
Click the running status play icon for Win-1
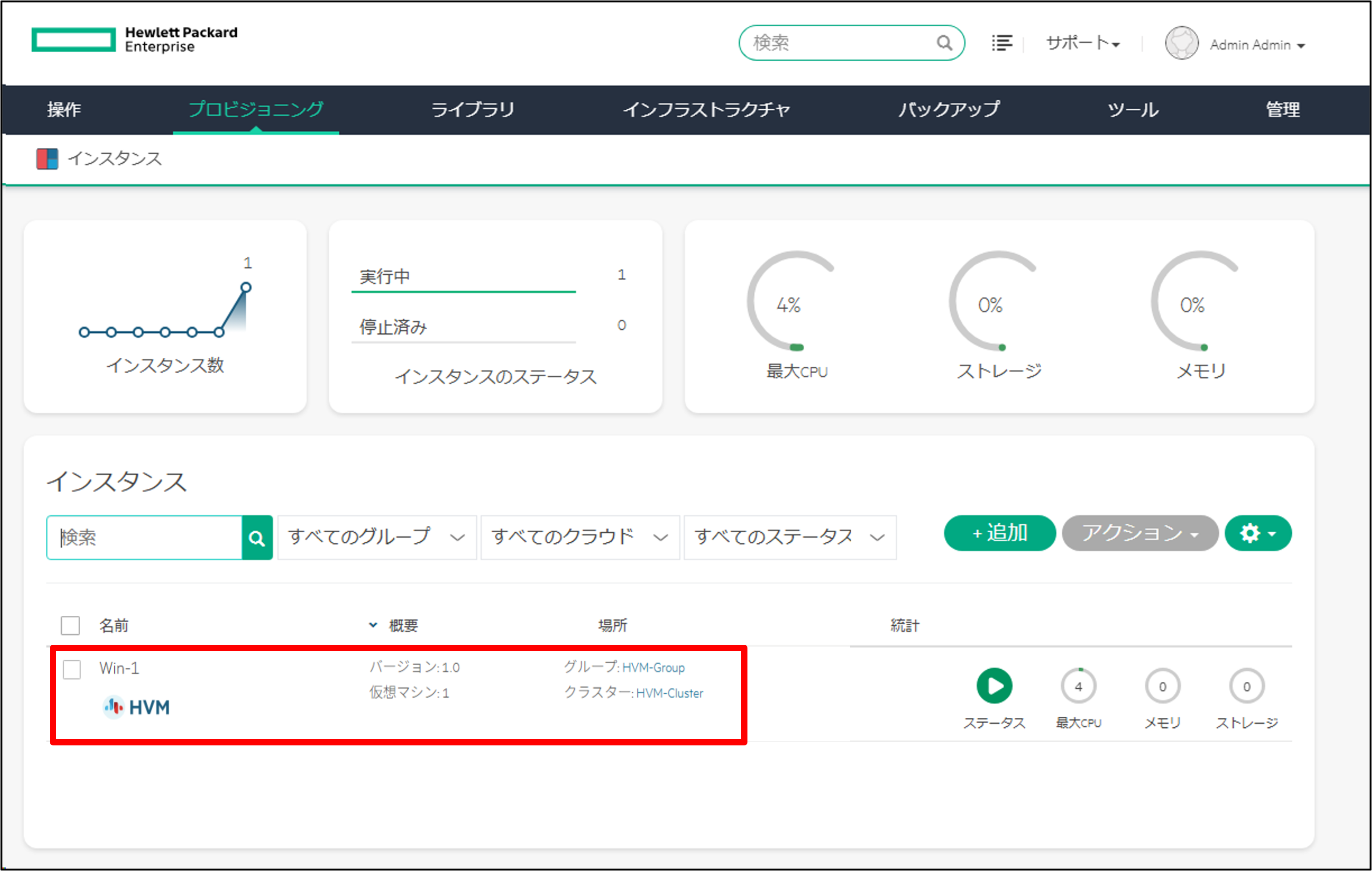(x=994, y=686)
